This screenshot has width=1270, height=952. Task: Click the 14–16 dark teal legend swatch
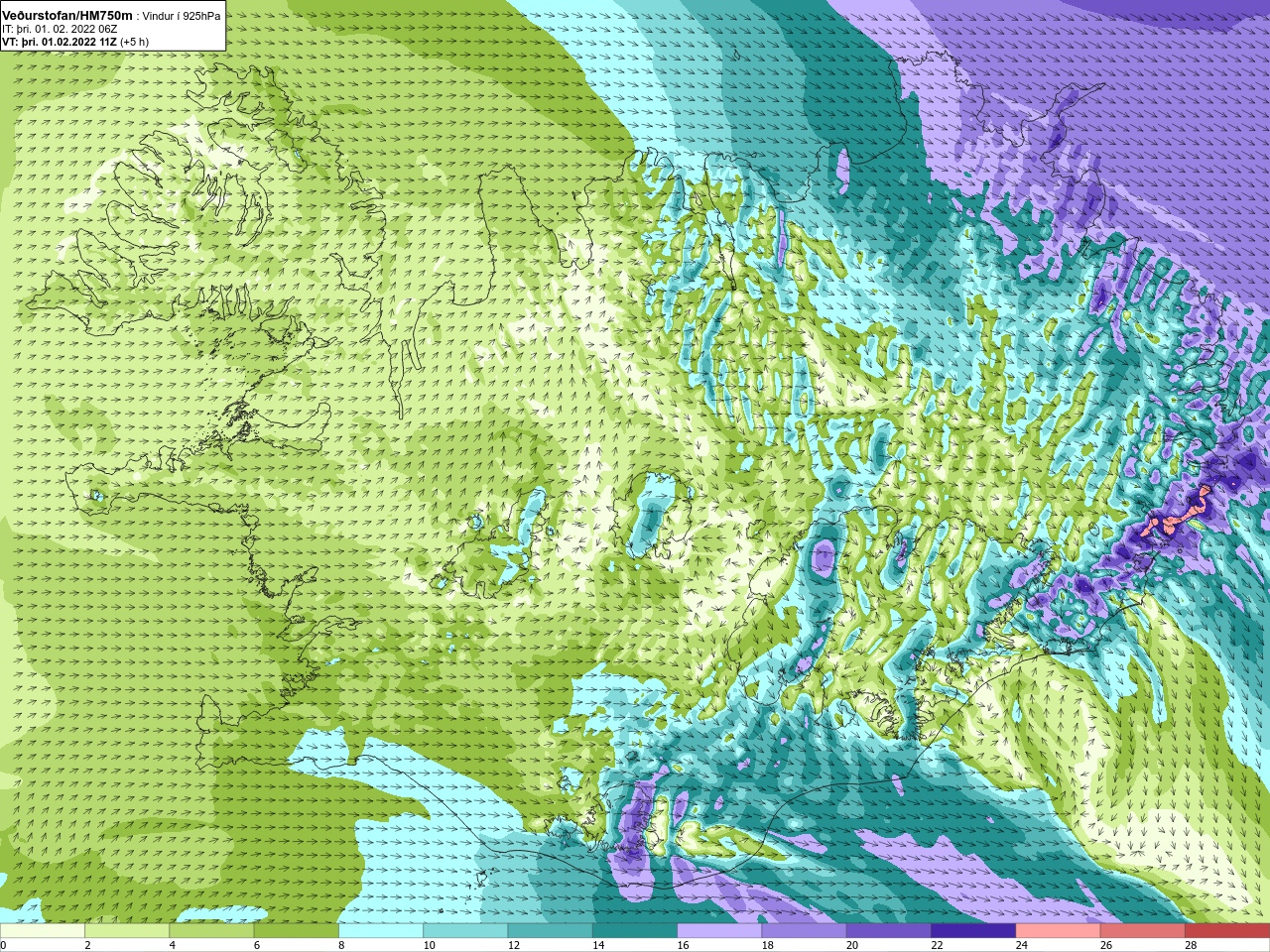pos(635,931)
